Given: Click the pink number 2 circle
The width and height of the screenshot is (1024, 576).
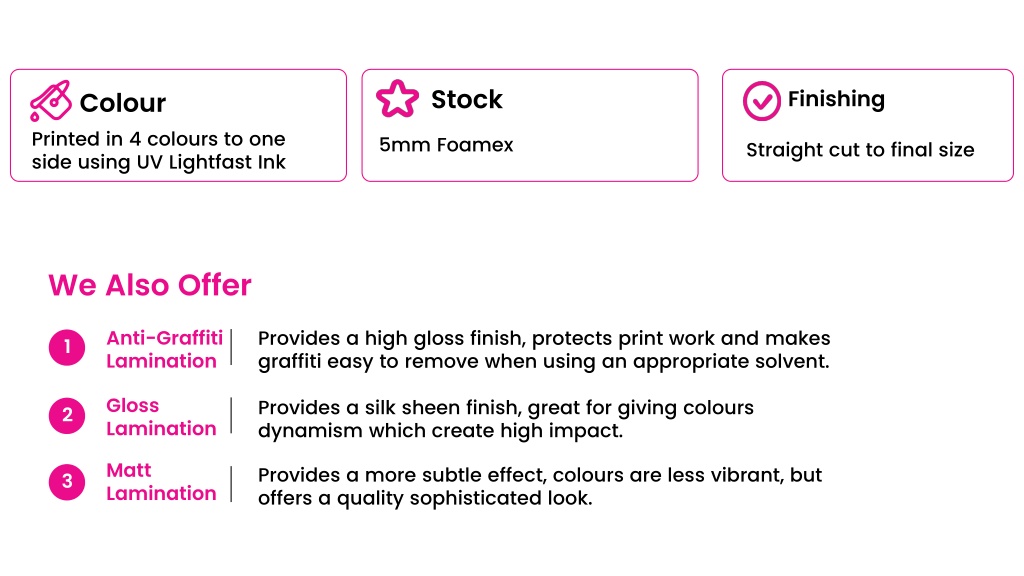Looking at the screenshot, I should [67, 415].
